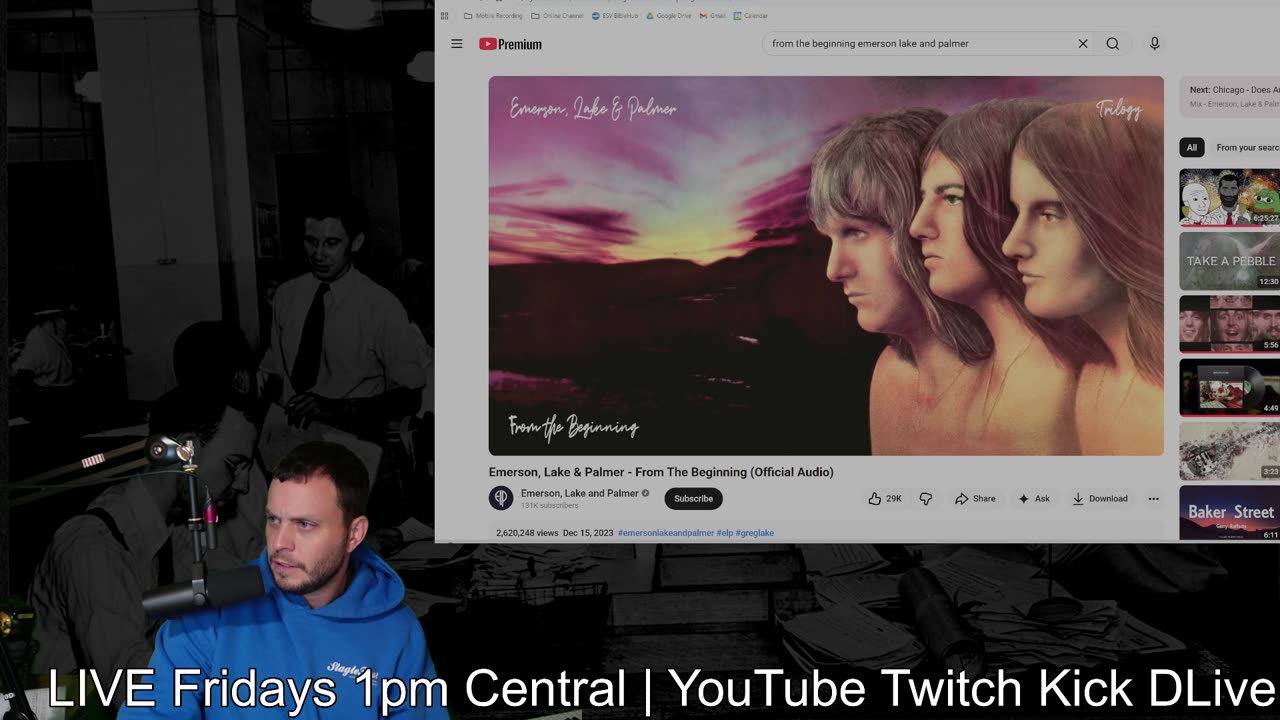Open the YouTube hamburger guide menu
Image resolution: width=1280 pixels, height=720 pixels.
coord(457,44)
